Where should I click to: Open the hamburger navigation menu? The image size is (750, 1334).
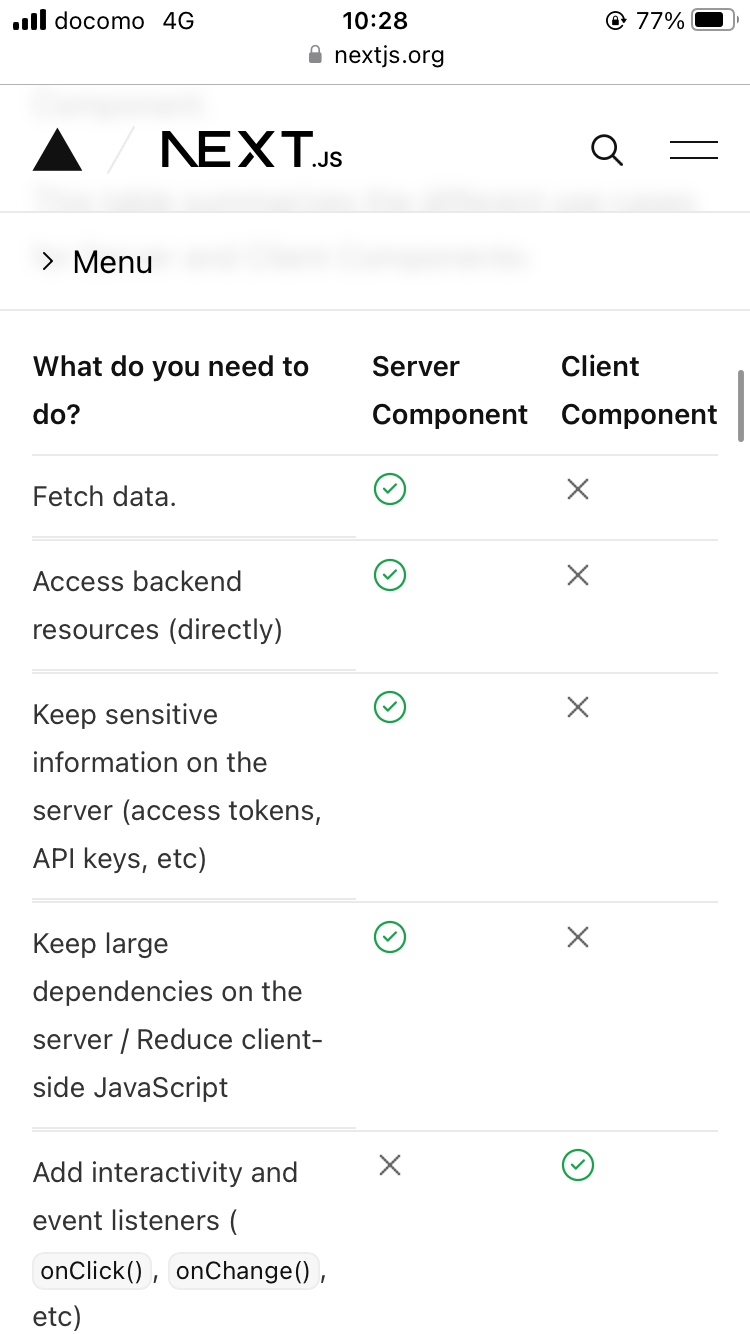[694, 151]
